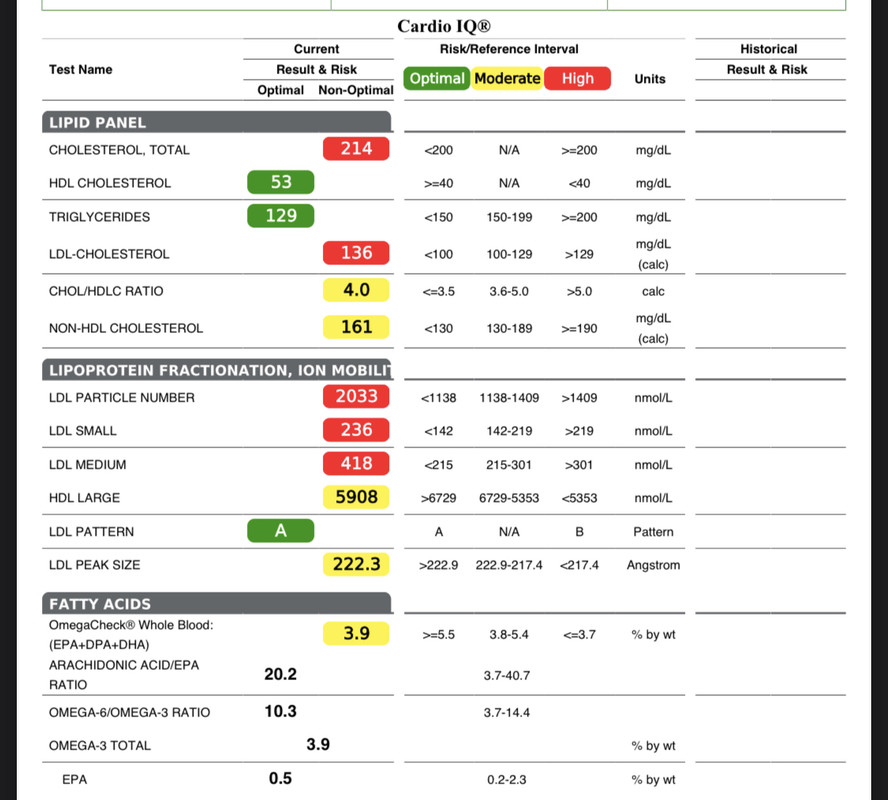Click the LDL medium value 418
This screenshot has height=800, width=888.
(356, 464)
